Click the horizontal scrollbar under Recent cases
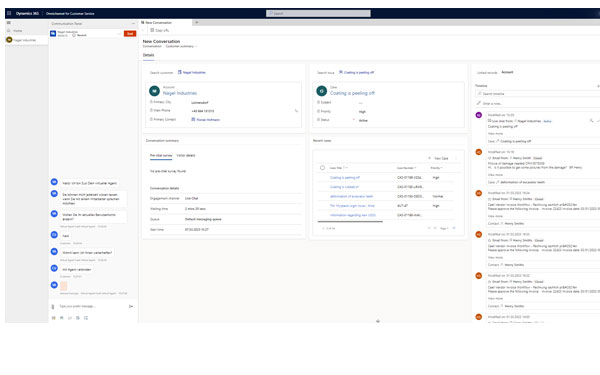600x375 pixels. tap(350, 222)
